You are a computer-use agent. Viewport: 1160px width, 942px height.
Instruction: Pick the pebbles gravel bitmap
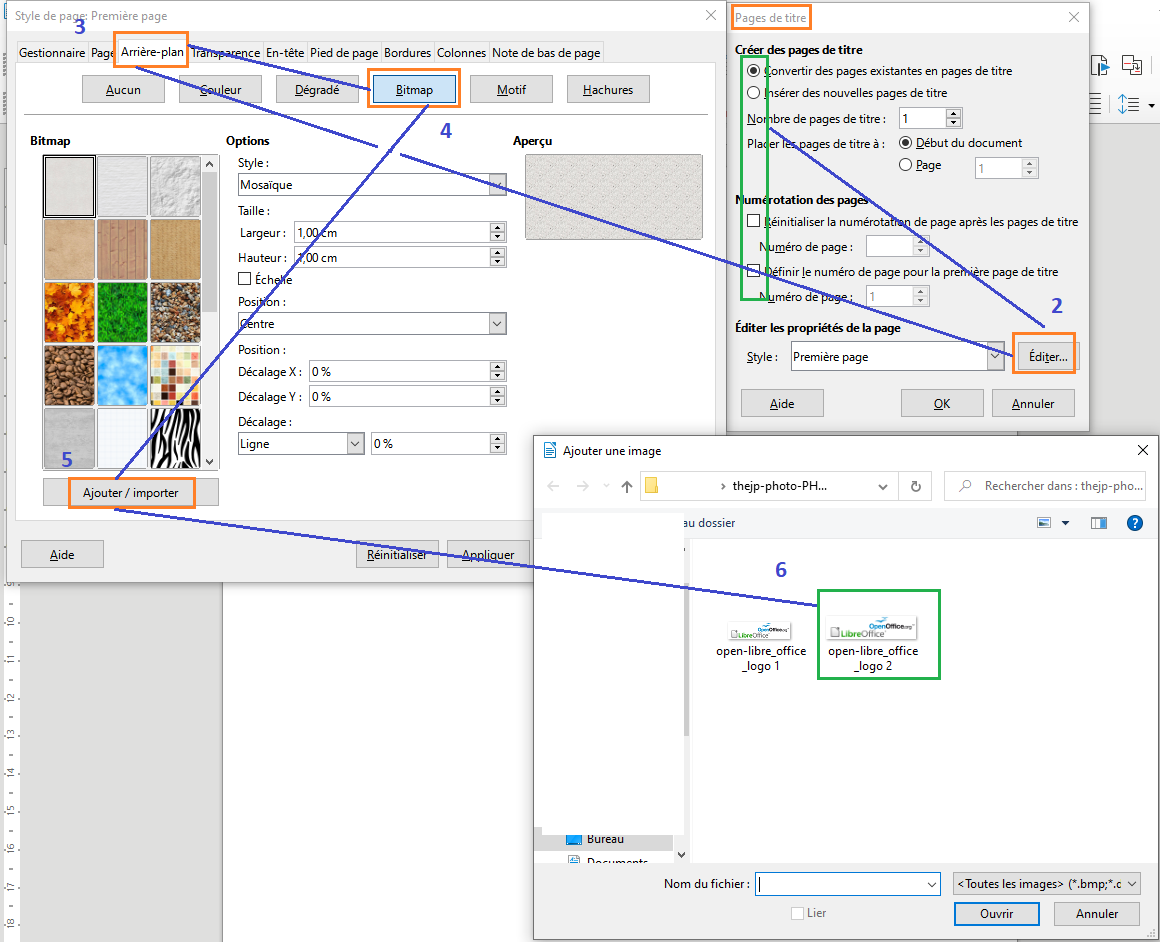(175, 312)
